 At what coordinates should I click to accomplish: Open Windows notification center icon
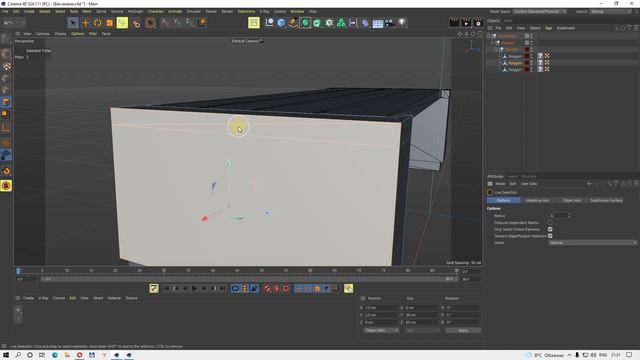coord(629,355)
